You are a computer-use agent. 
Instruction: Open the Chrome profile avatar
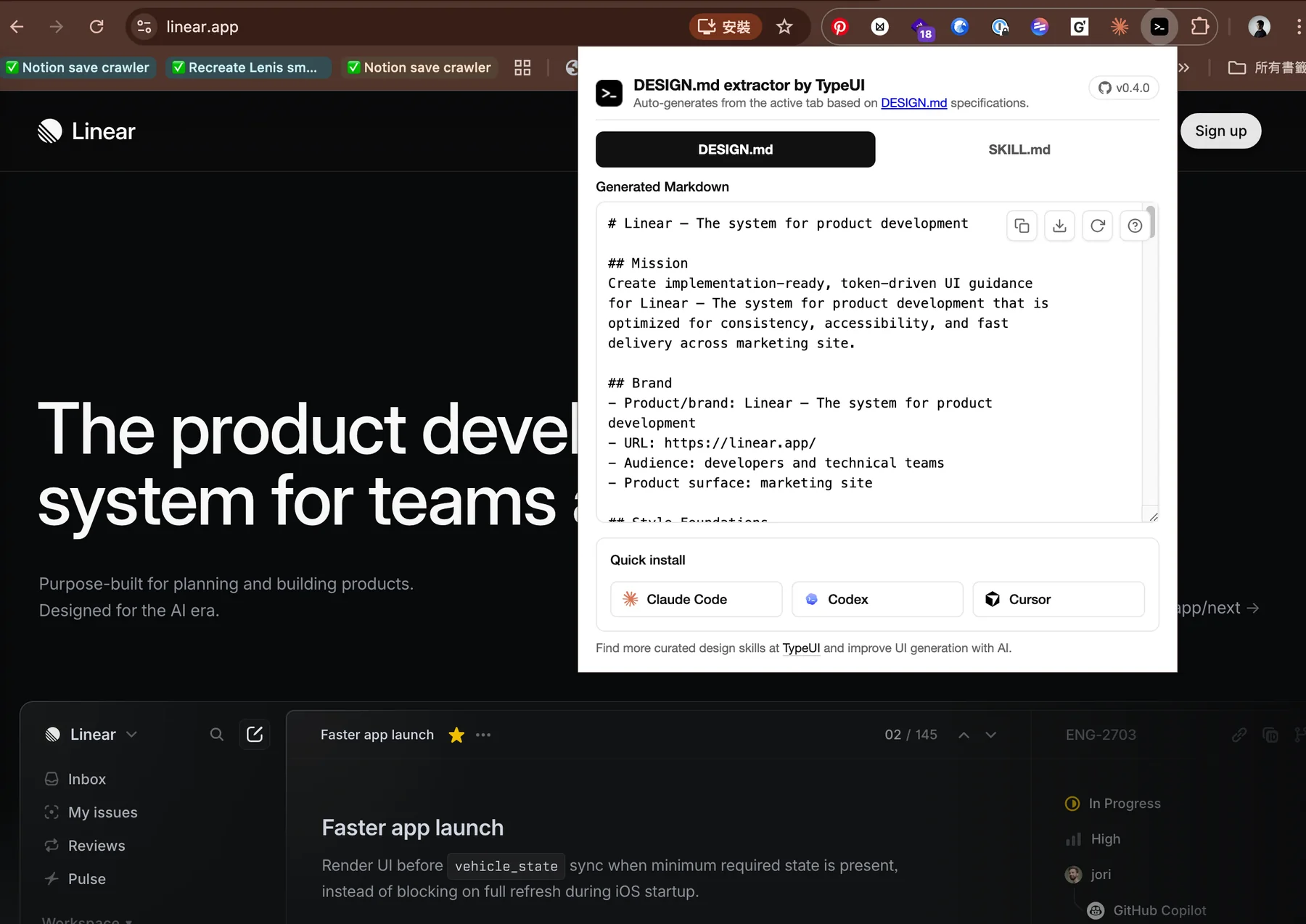(x=1259, y=27)
